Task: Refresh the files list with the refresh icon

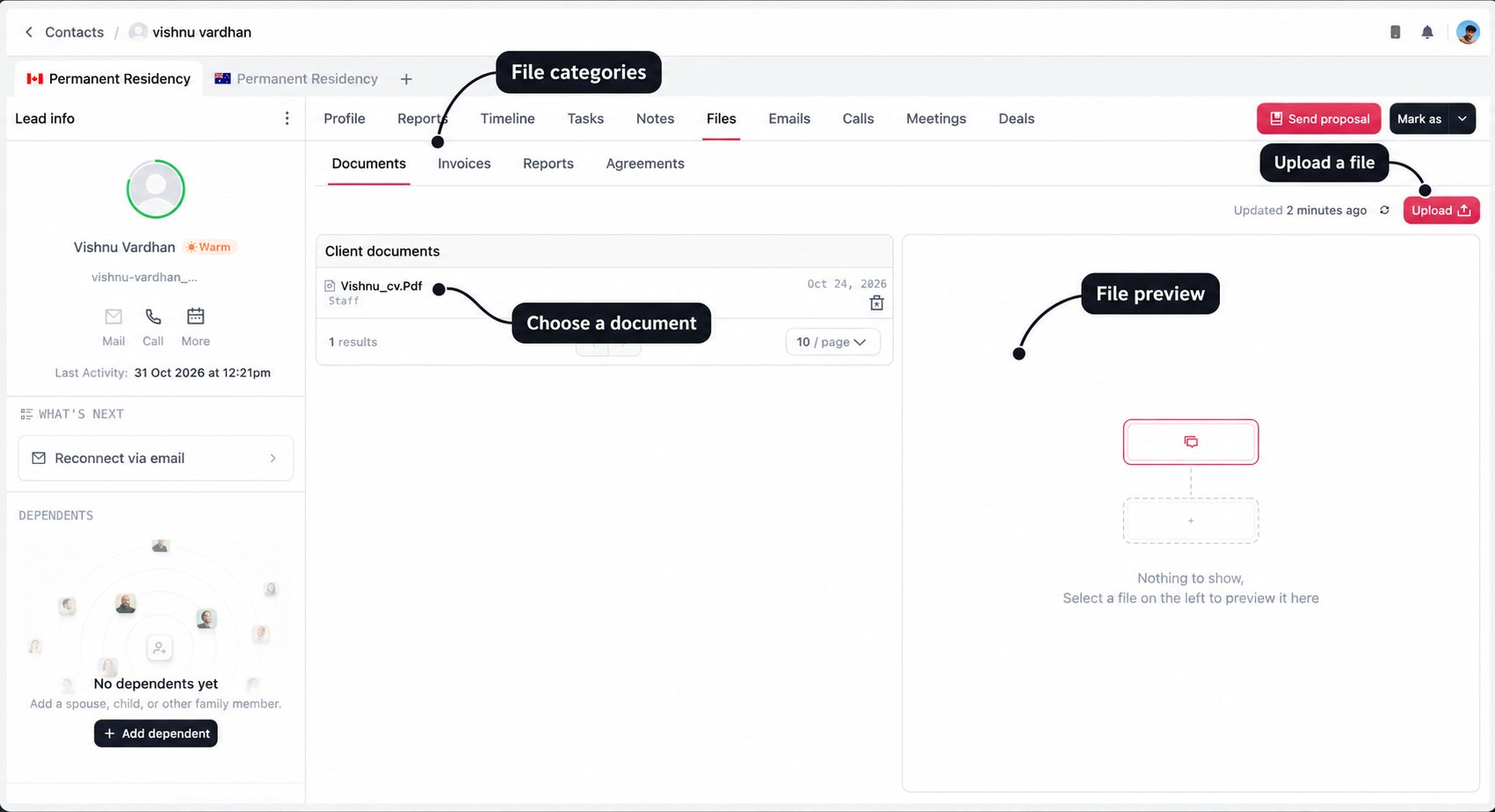Action: pos(1384,210)
